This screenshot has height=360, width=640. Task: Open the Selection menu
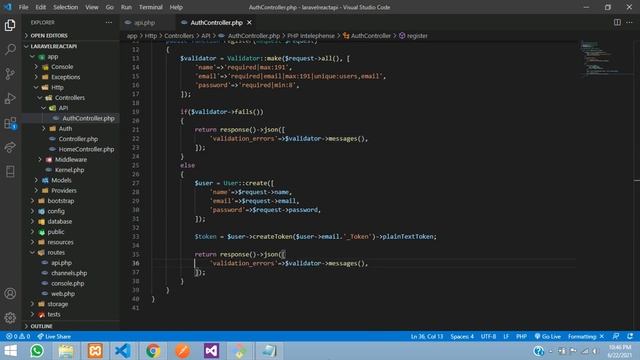(66, 7)
